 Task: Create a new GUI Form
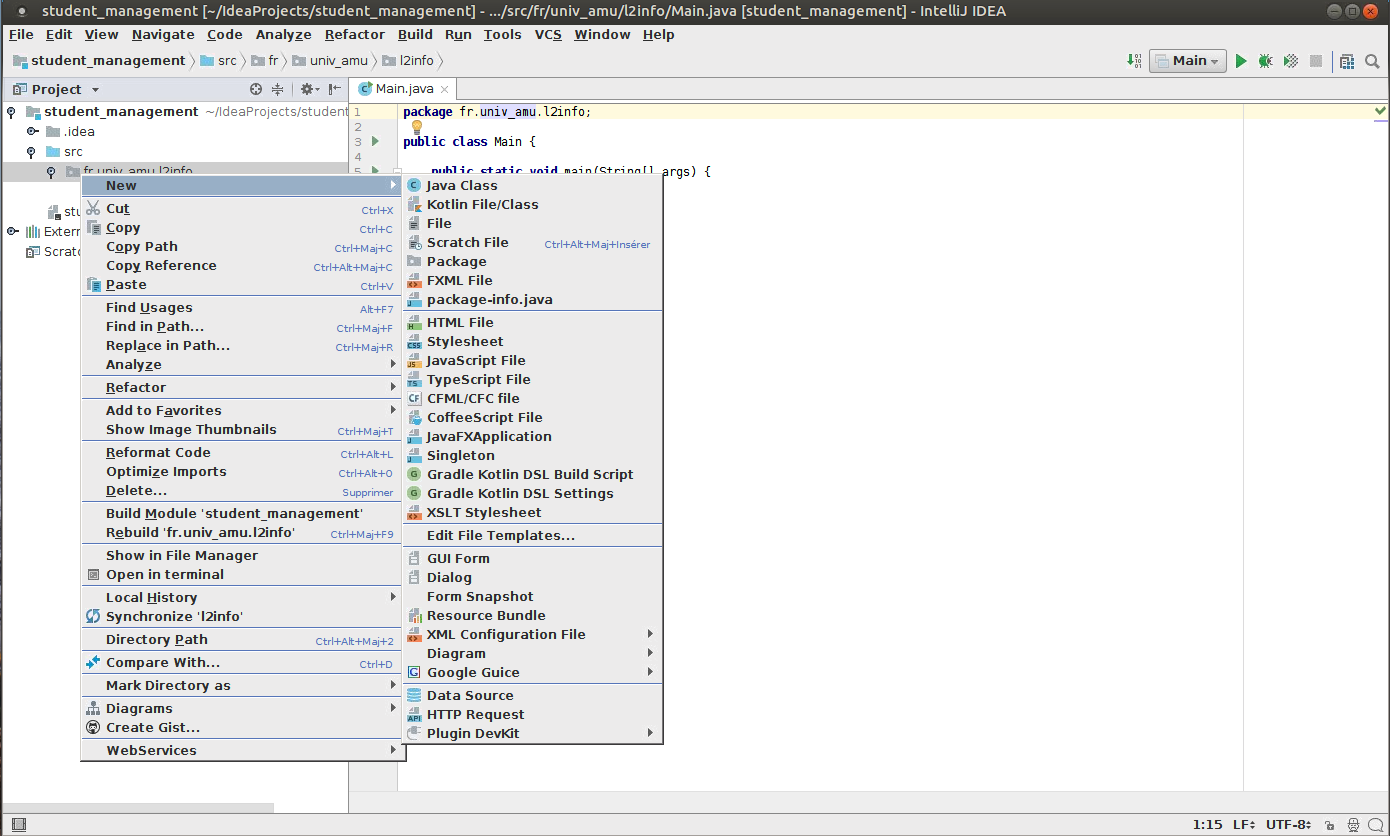coord(532,558)
